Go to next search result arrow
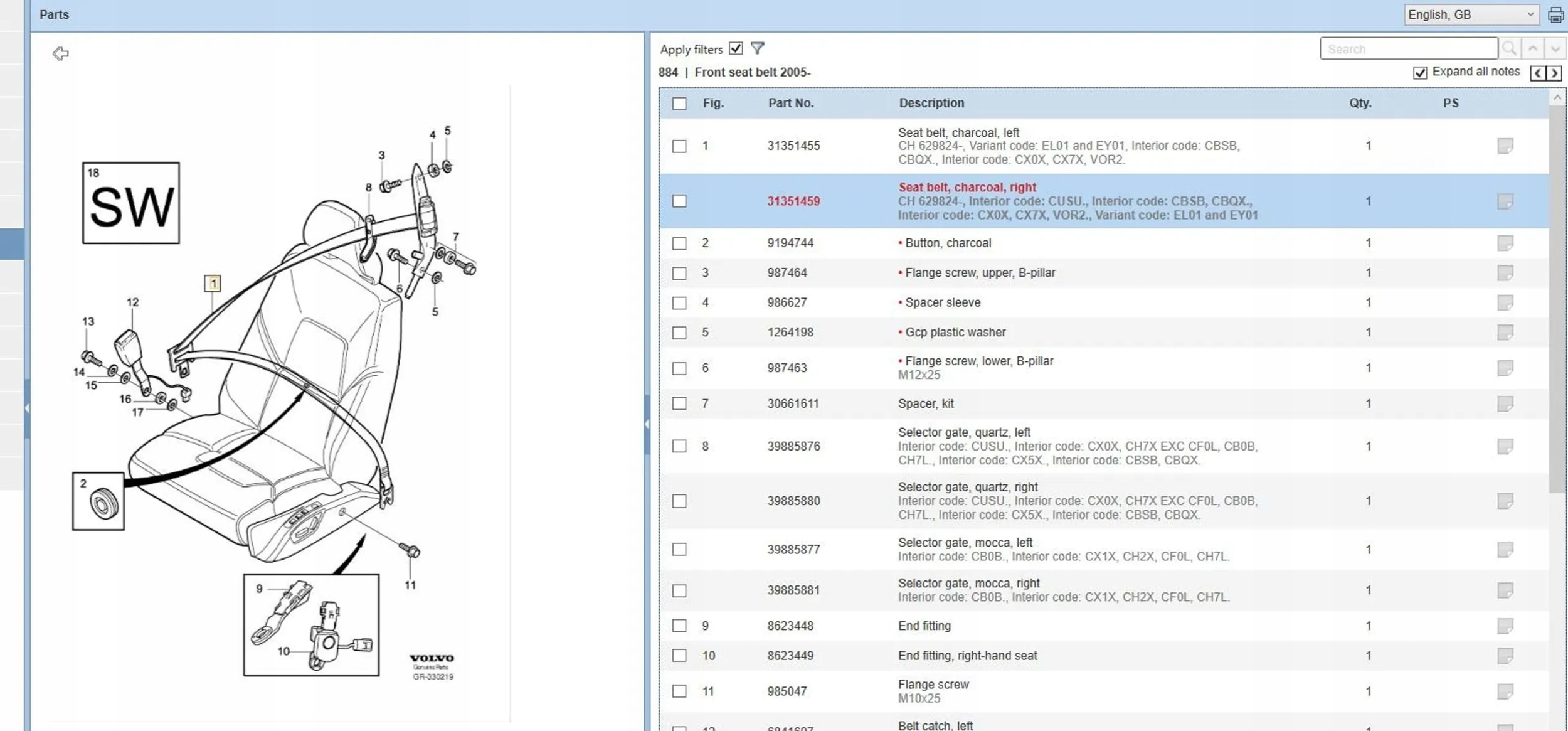This screenshot has height=731, width=1568. [1555, 49]
